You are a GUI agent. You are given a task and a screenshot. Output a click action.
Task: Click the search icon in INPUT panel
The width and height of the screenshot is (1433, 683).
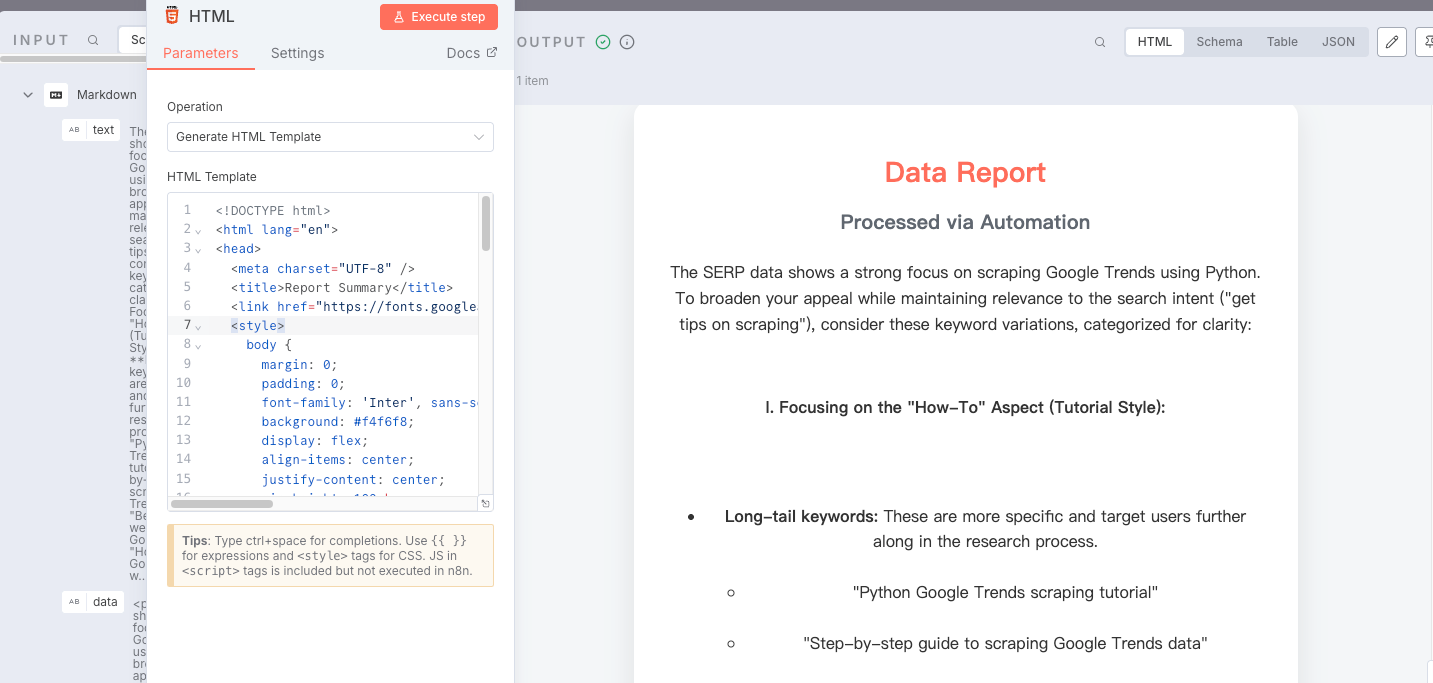(93, 41)
